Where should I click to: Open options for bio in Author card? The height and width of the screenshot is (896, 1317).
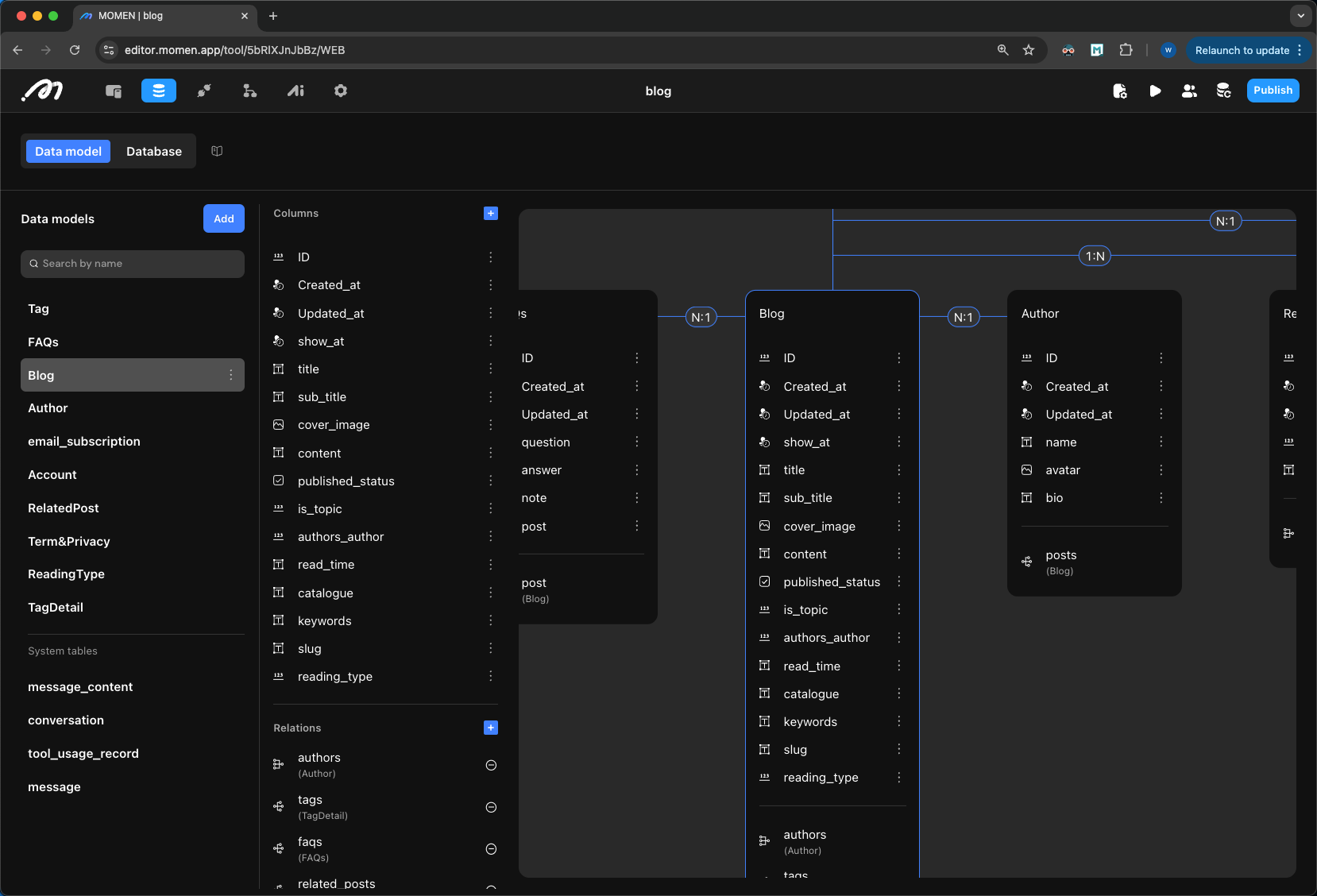coord(1161,498)
